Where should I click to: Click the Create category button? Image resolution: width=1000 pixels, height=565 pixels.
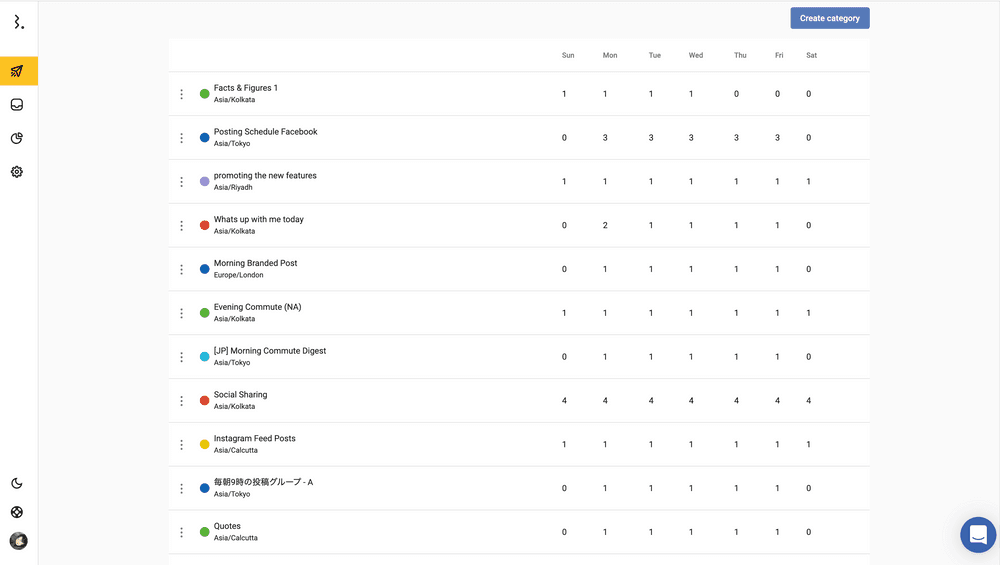pyautogui.click(x=829, y=18)
